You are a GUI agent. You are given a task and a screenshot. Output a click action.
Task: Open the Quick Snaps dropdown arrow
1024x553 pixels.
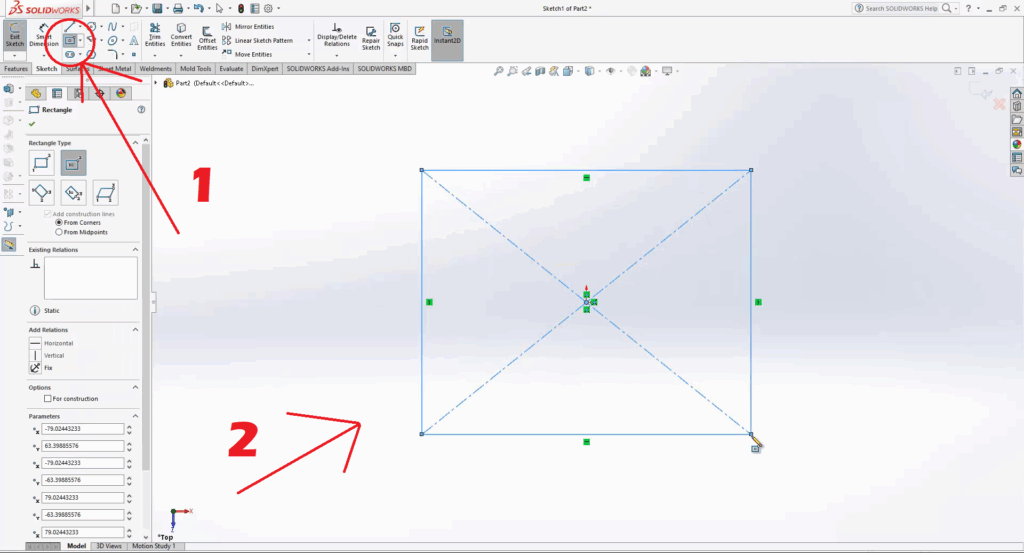pyautogui.click(x=396, y=55)
